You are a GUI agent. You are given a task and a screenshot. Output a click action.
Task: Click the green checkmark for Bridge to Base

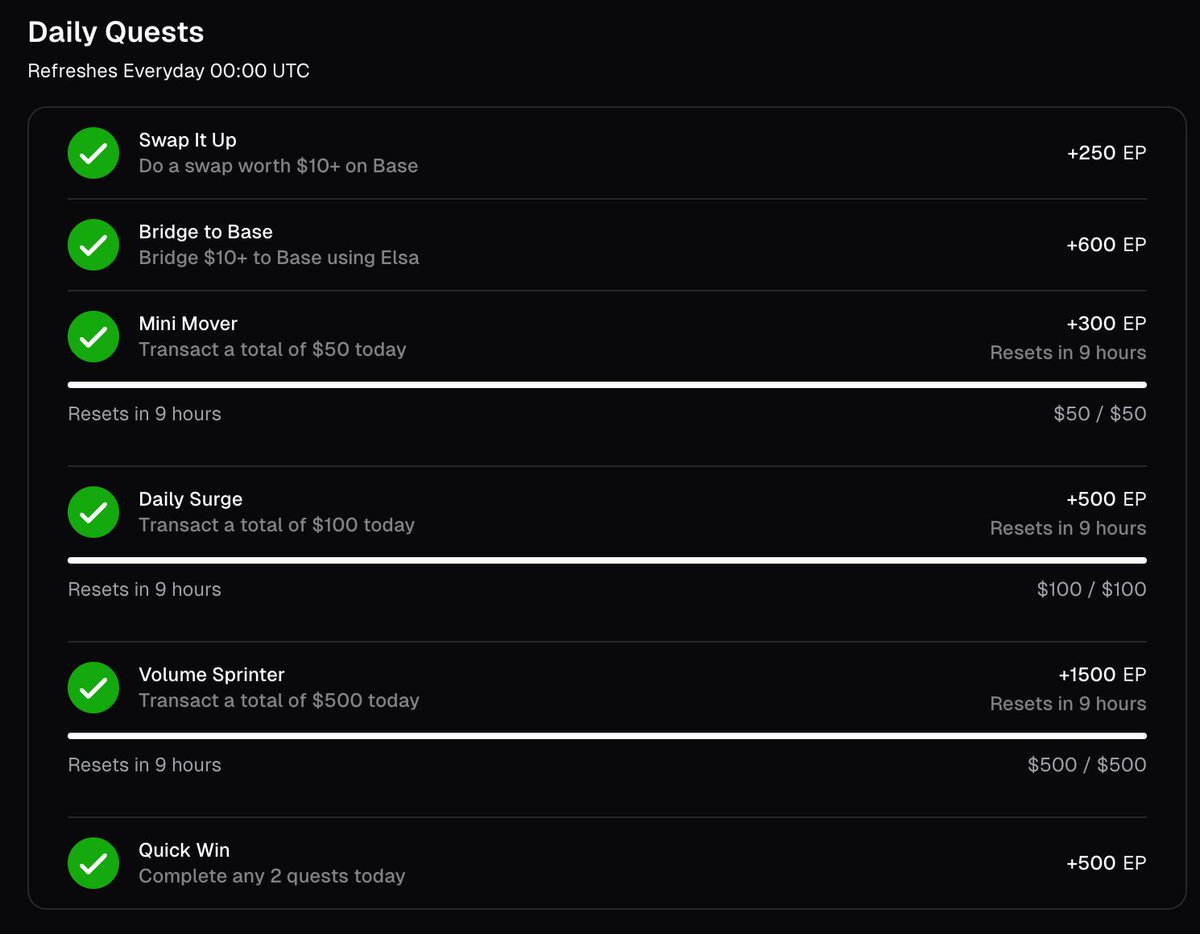coord(93,245)
